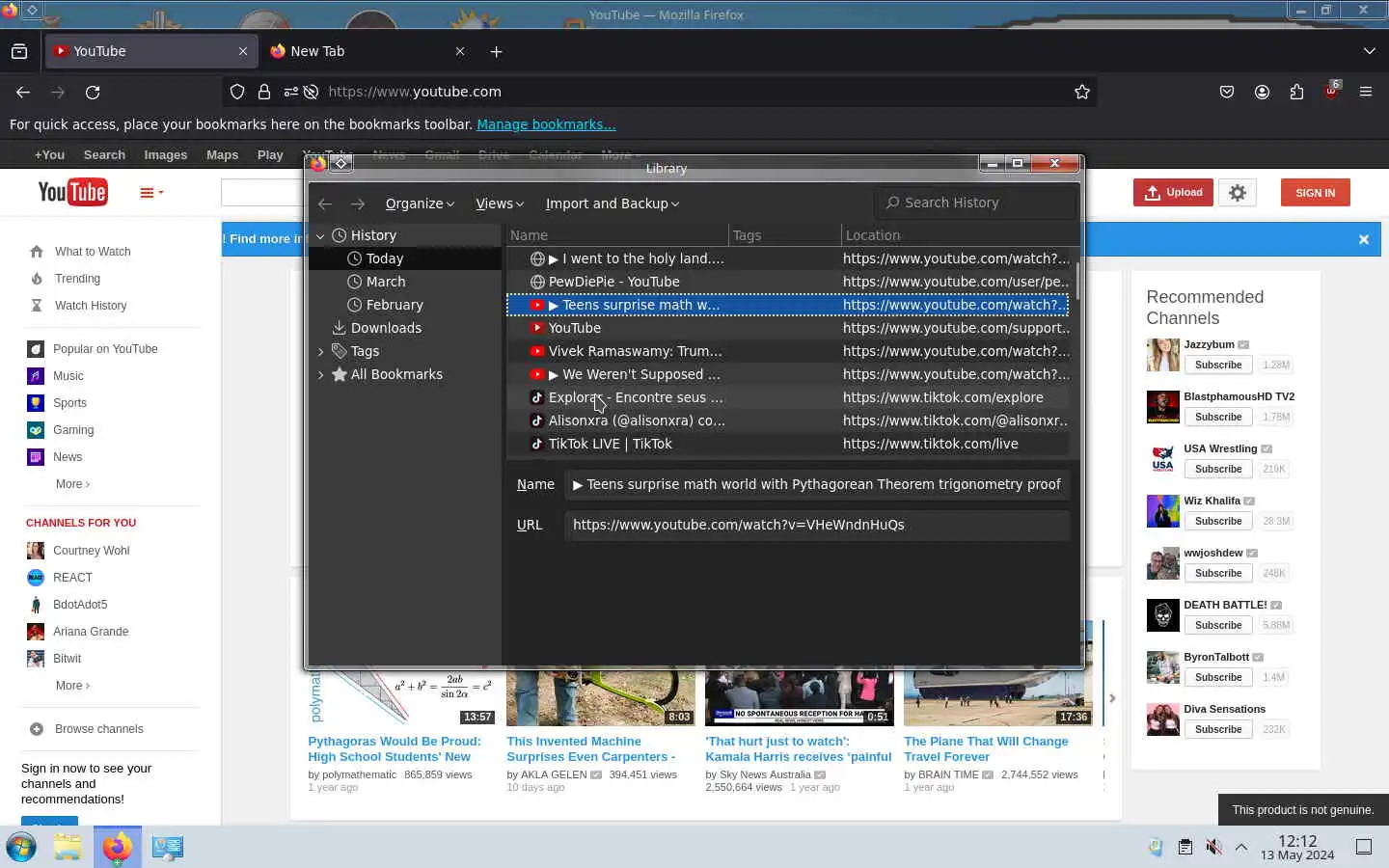Click YouTube logo on page

coord(72,192)
